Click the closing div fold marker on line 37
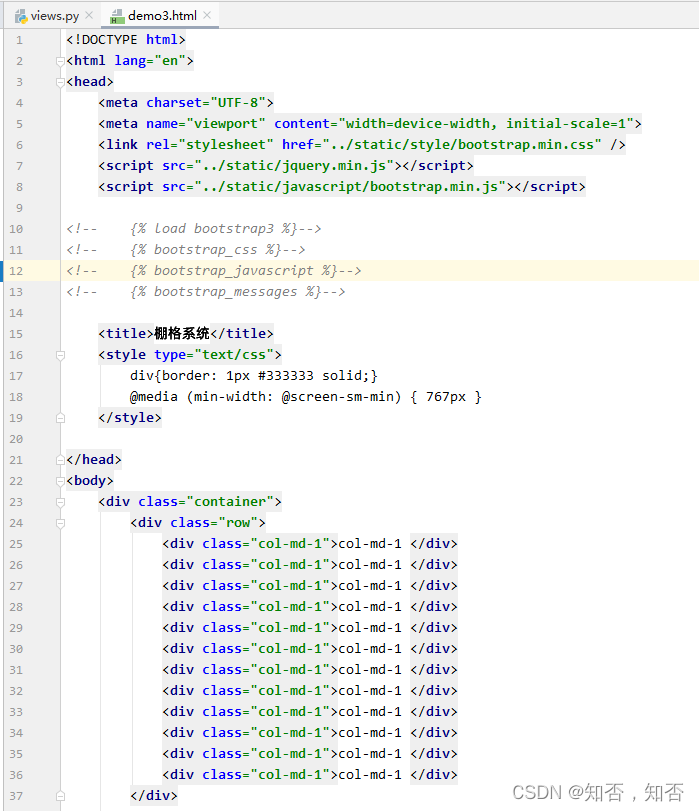699x811 pixels. [60, 796]
